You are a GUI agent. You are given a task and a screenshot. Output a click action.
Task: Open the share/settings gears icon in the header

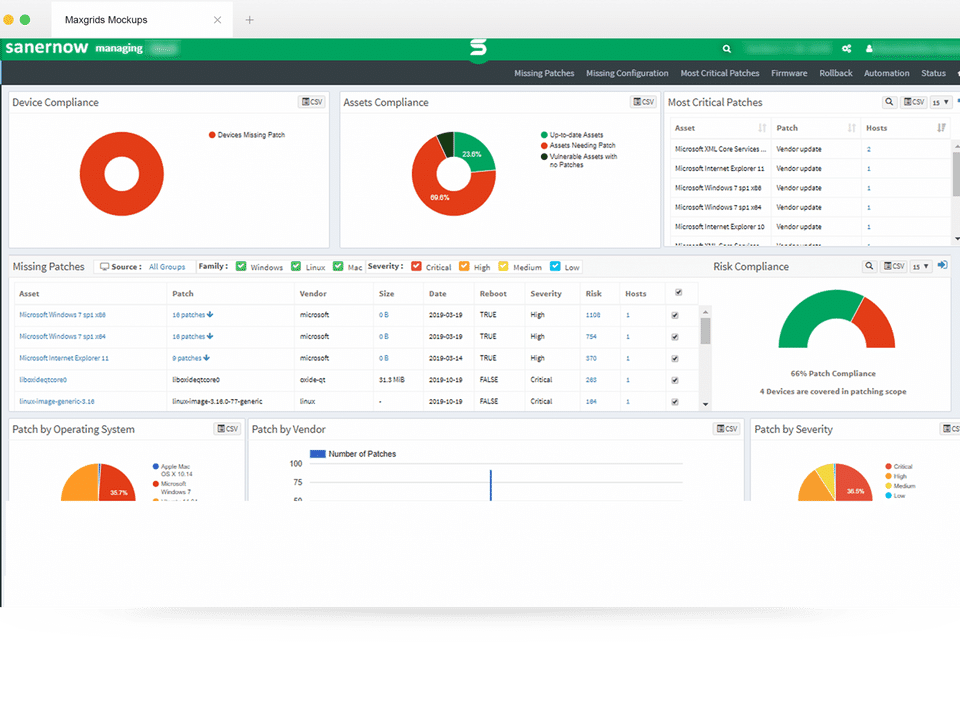point(846,49)
